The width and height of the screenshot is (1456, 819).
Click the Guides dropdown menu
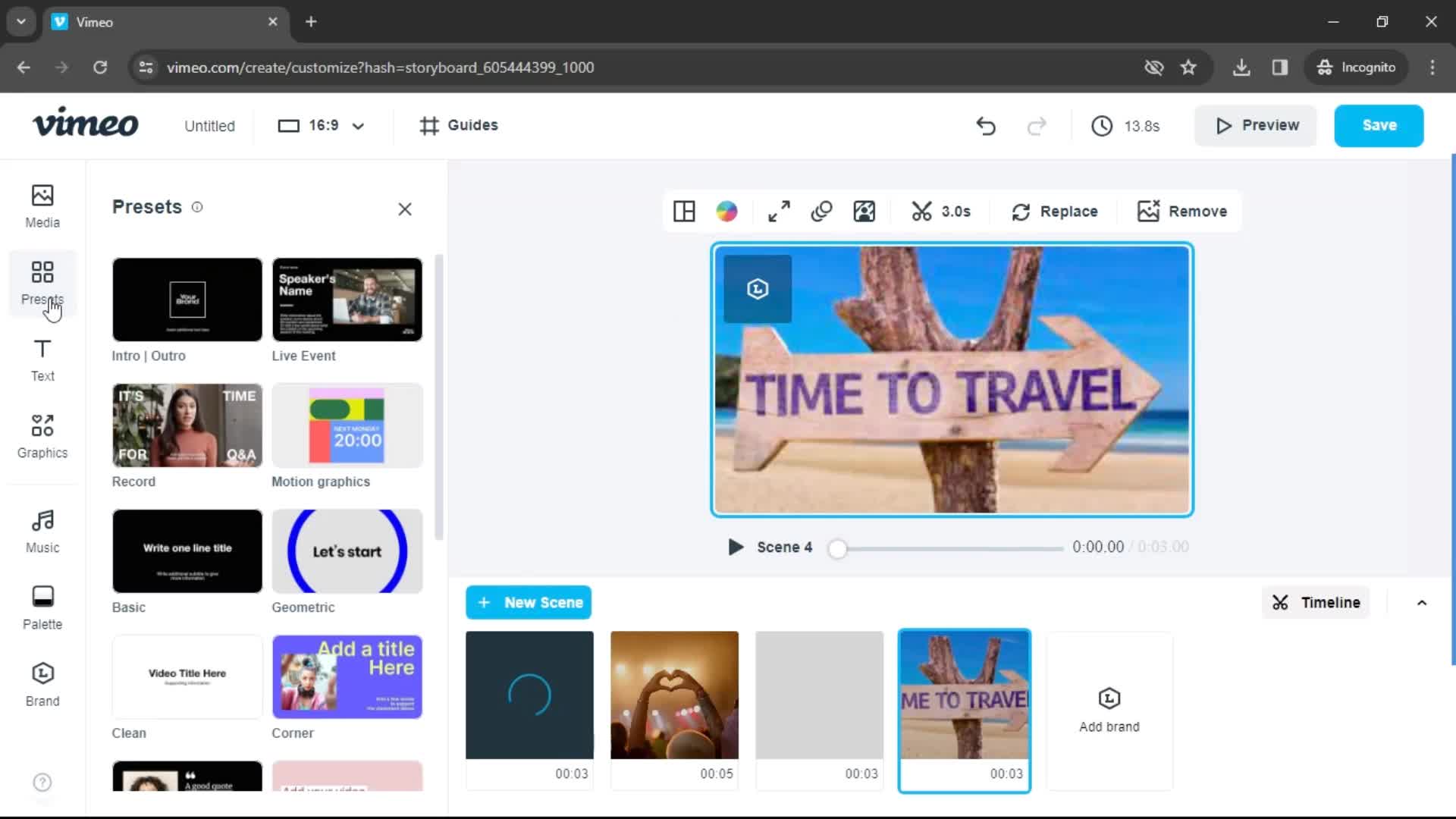pos(459,125)
